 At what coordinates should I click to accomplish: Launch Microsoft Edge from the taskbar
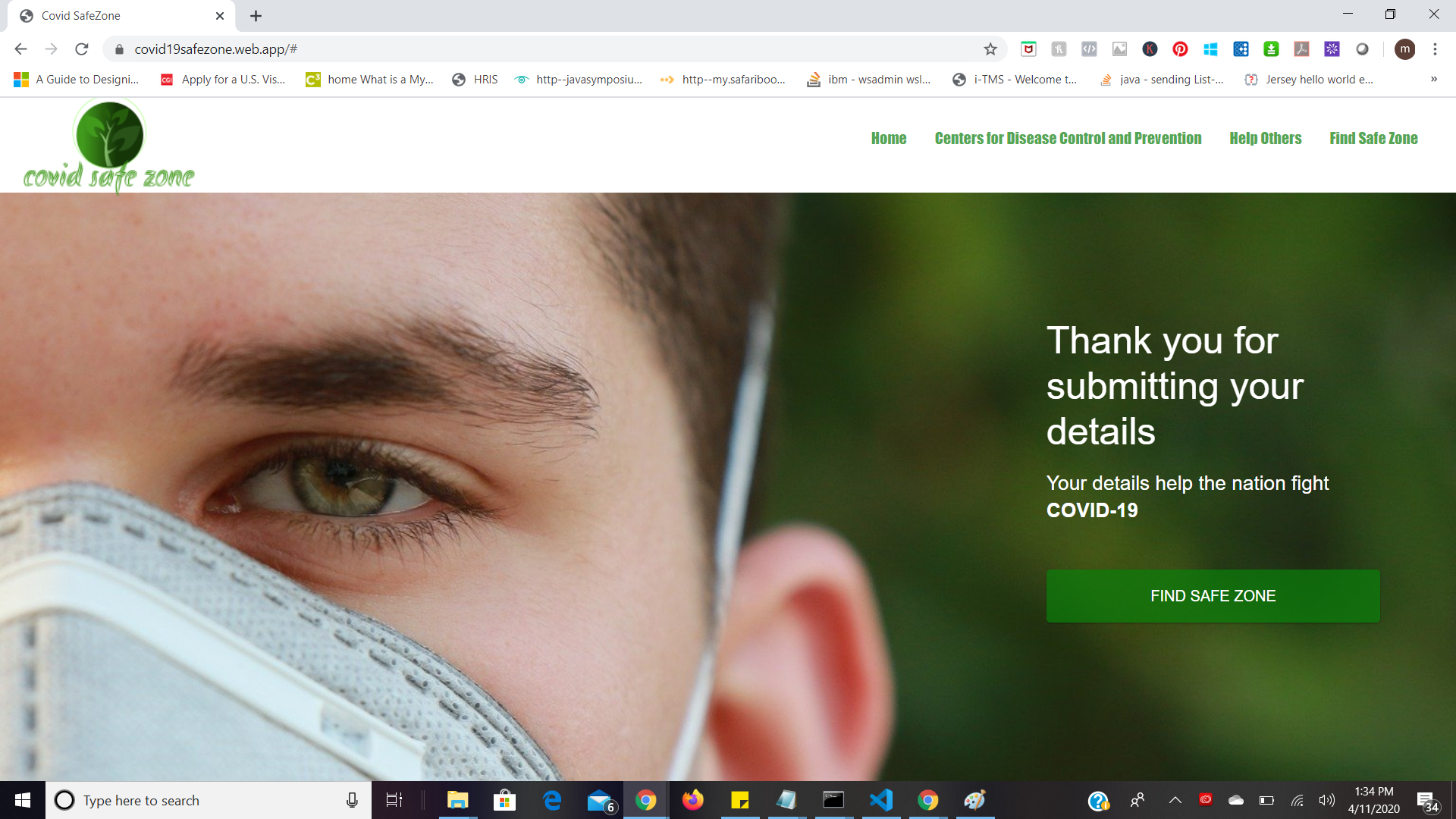(552, 800)
